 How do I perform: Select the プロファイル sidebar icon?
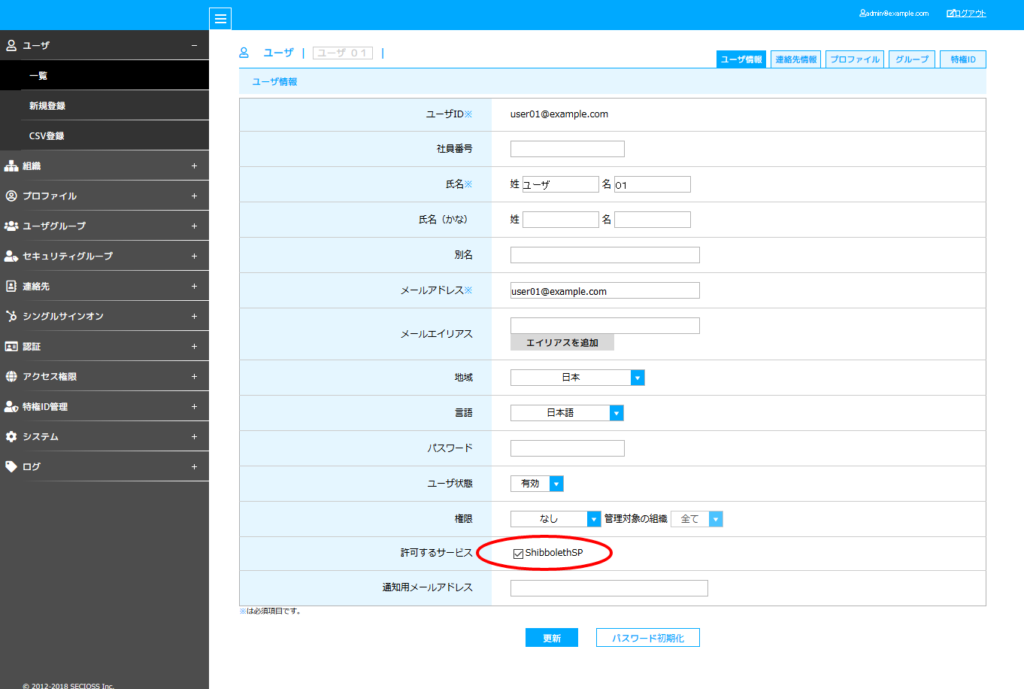click(x=12, y=194)
